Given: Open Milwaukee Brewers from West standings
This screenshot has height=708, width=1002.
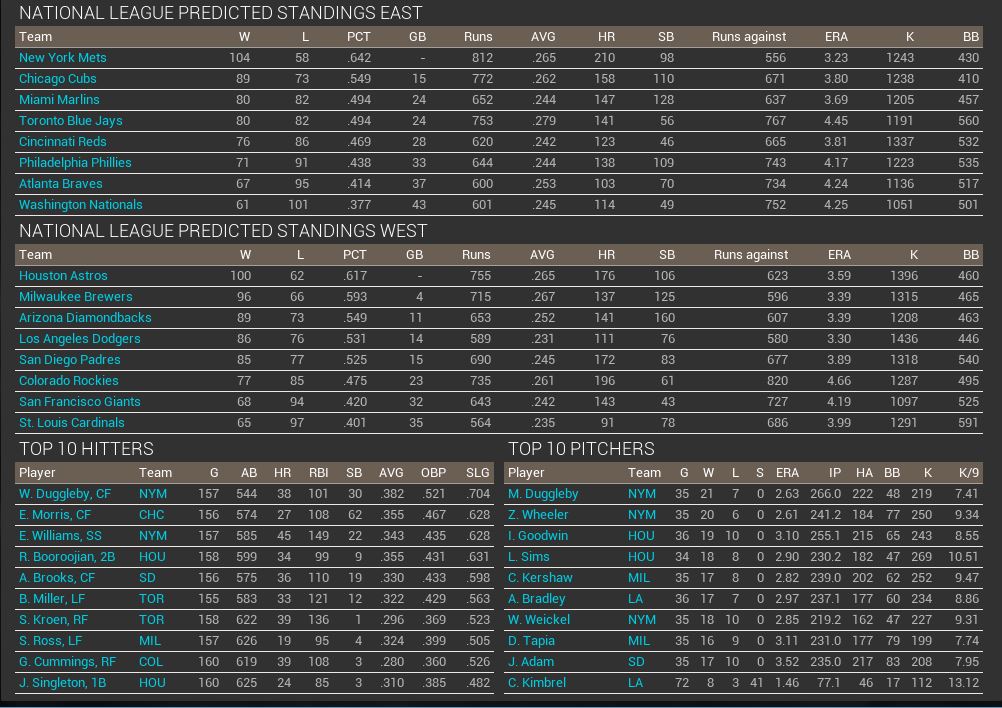Looking at the screenshot, I should coord(75,297).
